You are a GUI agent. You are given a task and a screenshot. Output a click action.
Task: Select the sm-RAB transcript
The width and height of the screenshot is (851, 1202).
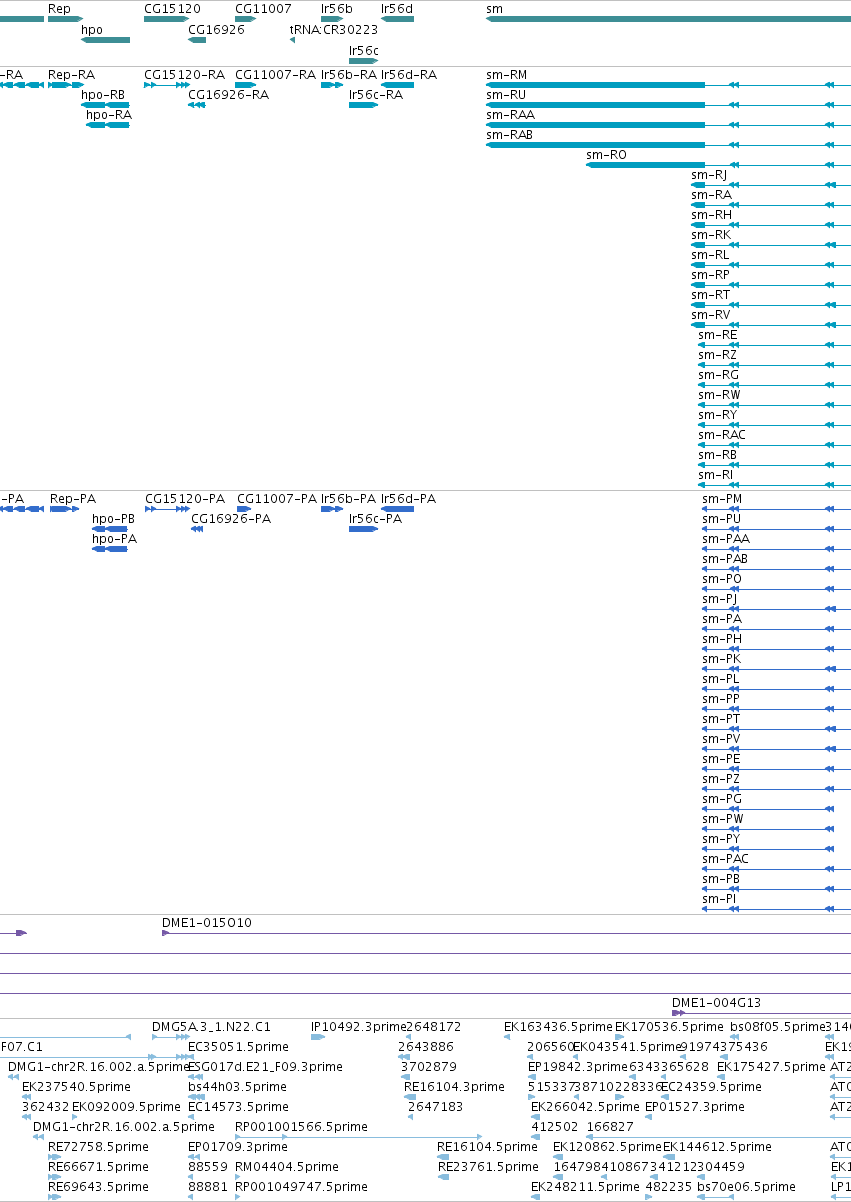click(668, 145)
